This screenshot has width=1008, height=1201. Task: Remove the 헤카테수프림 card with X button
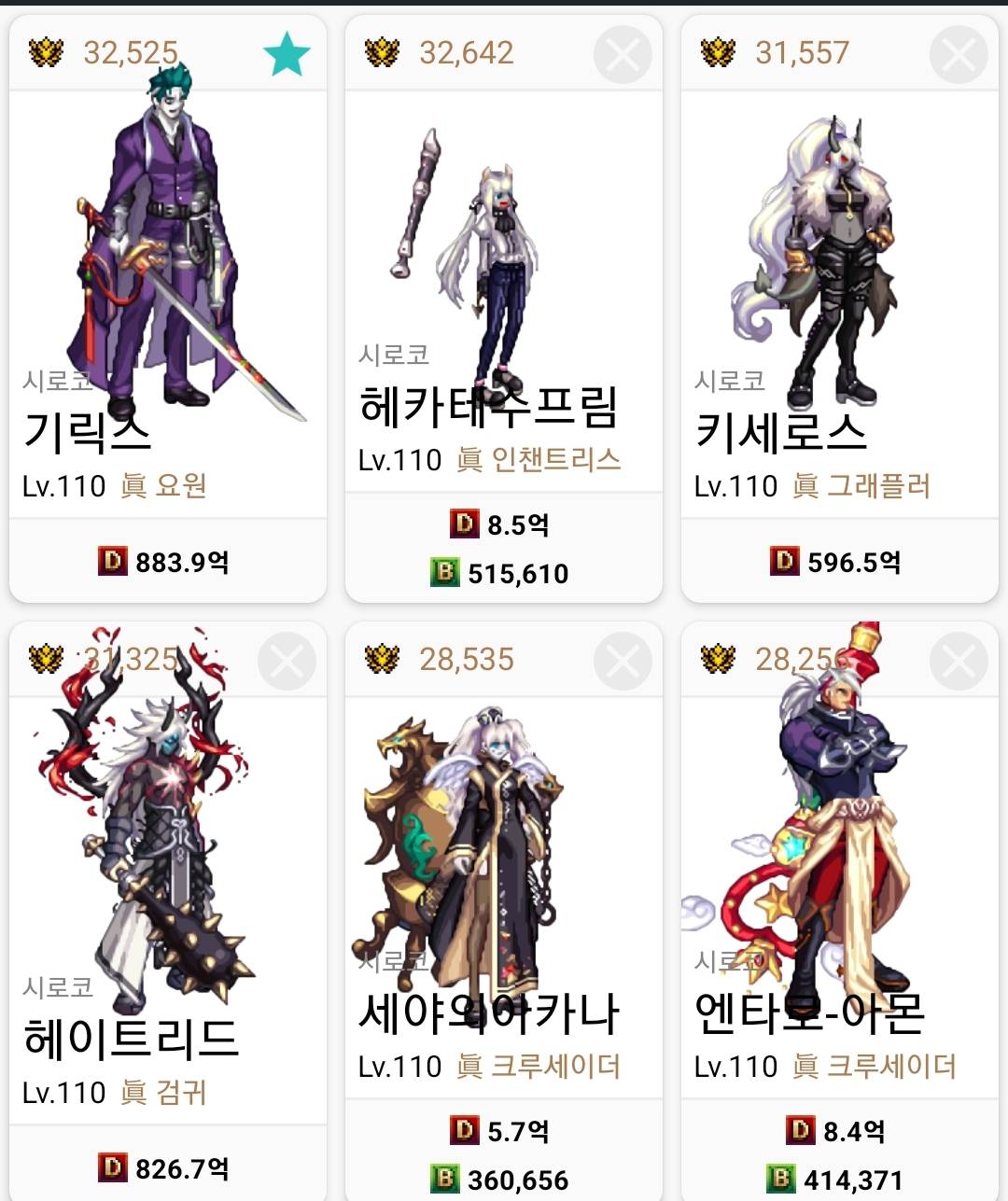(x=623, y=54)
